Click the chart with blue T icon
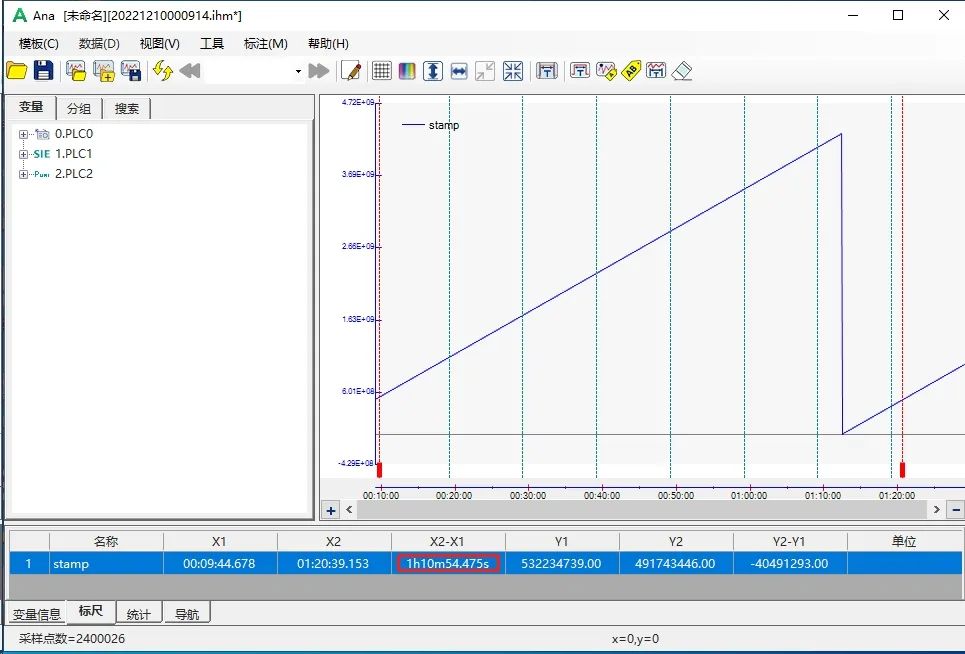The height and width of the screenshot is (654, 965). pos(656,70)
